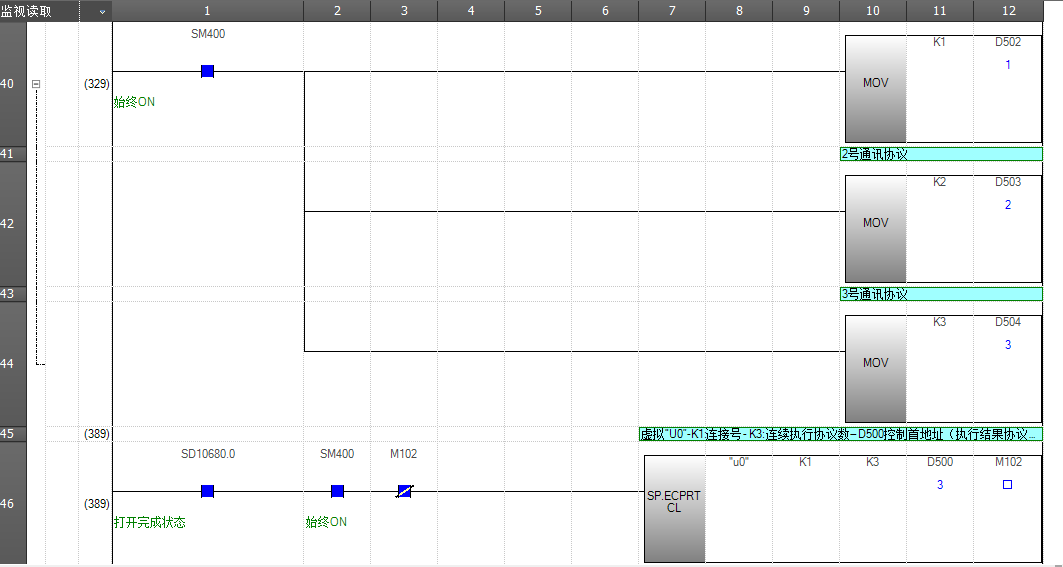1063x567 pixels.
Task: Toggle the M102 completion device status square
Action: pos(1007,484)
